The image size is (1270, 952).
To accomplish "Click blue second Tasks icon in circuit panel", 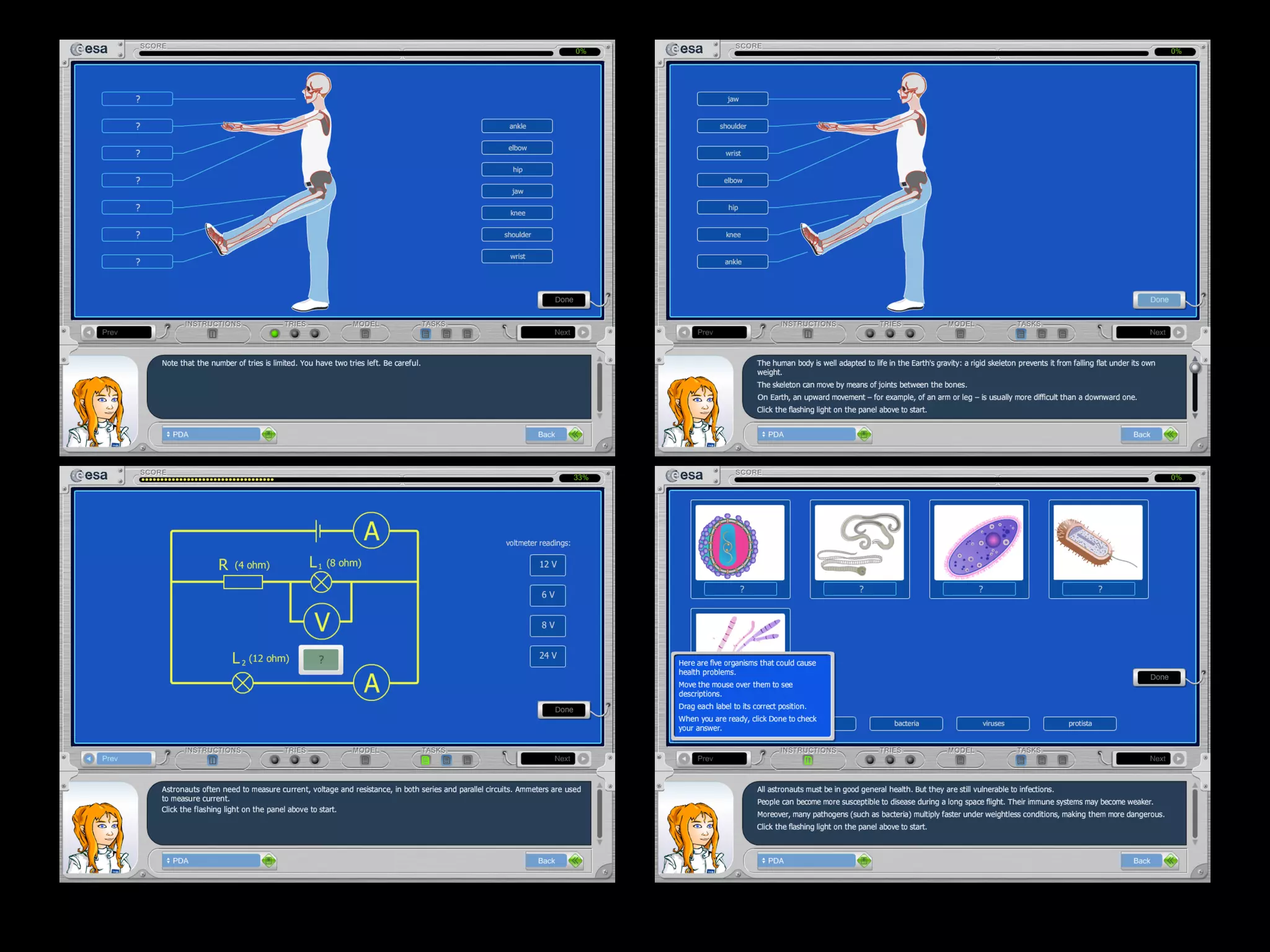I will [x=446, y=760].
